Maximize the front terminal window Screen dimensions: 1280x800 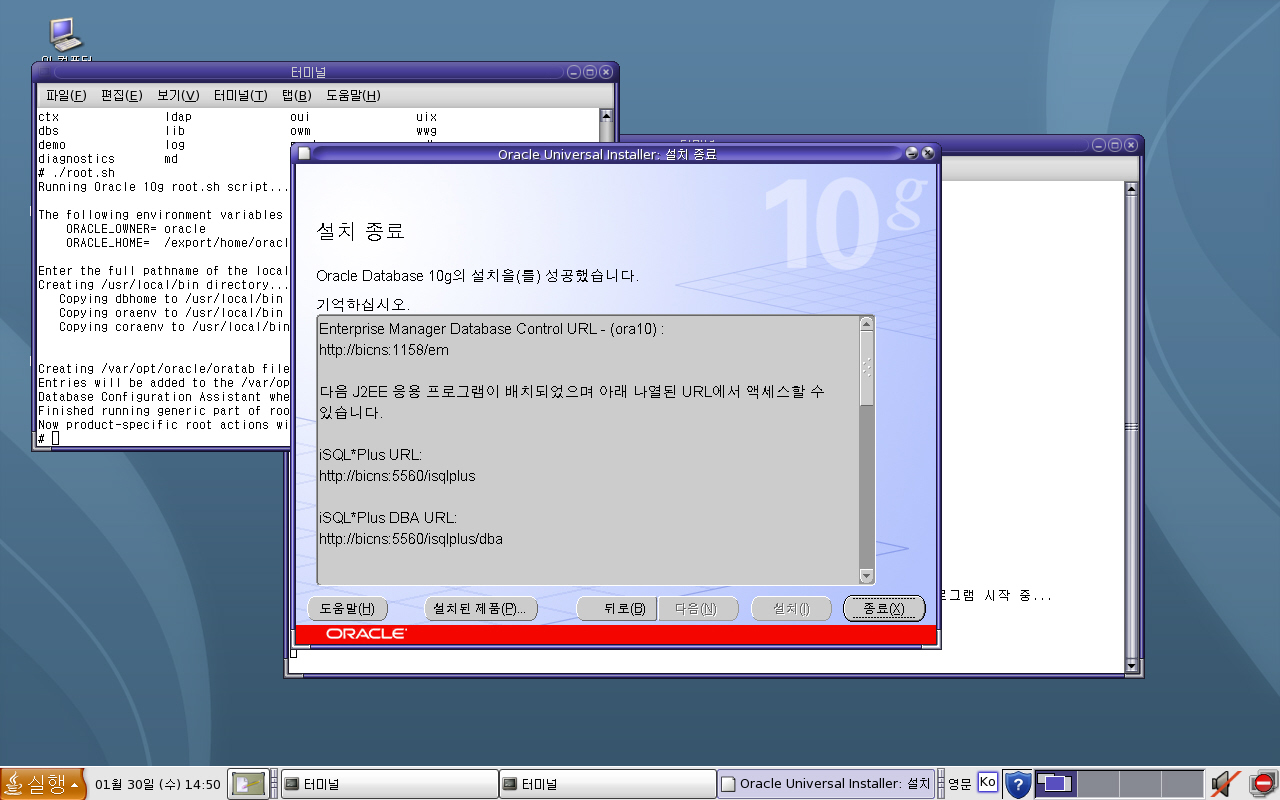(589, 72)
